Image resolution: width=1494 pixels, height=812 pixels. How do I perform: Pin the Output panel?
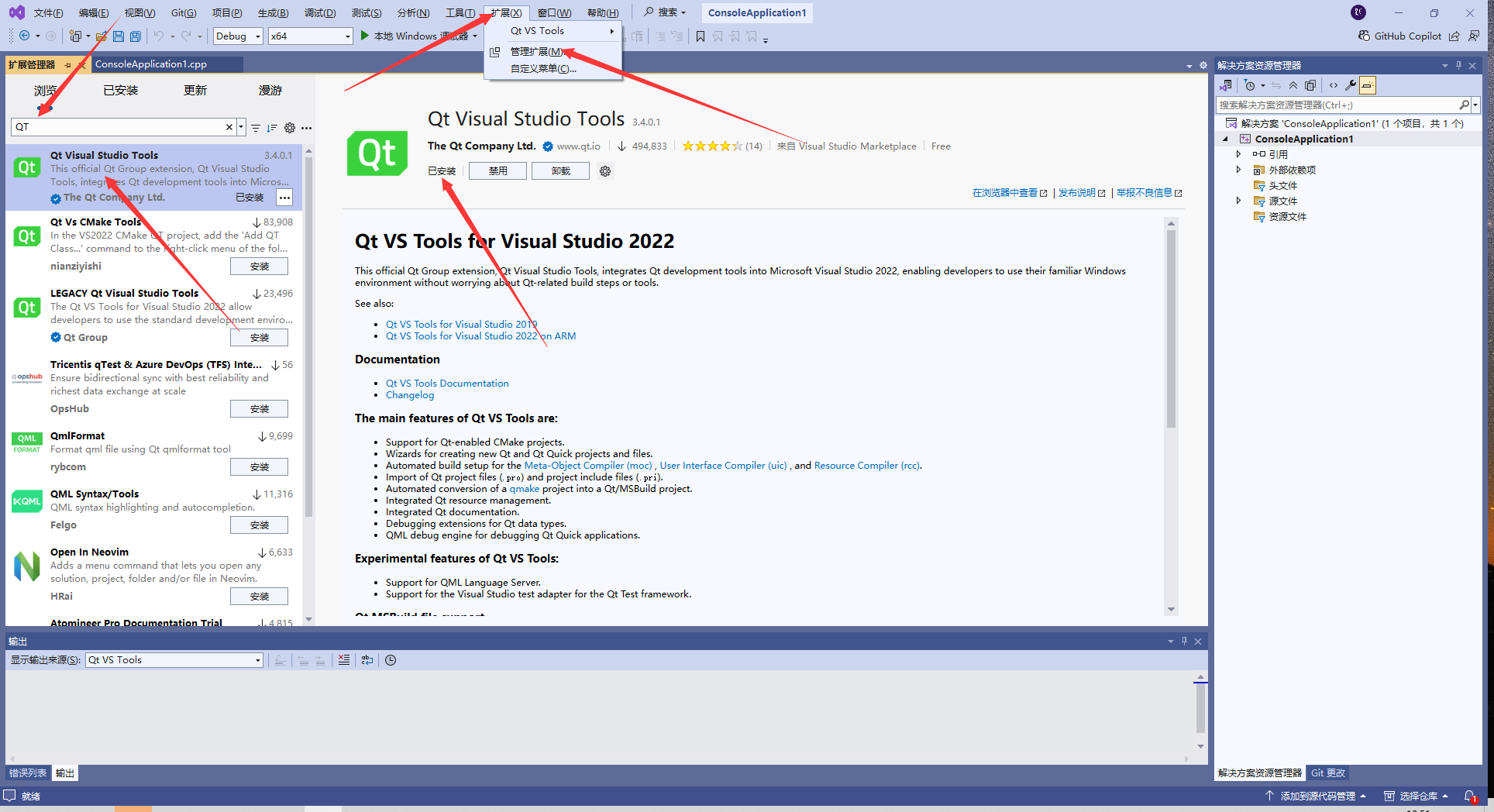[x=1184, y=641]
